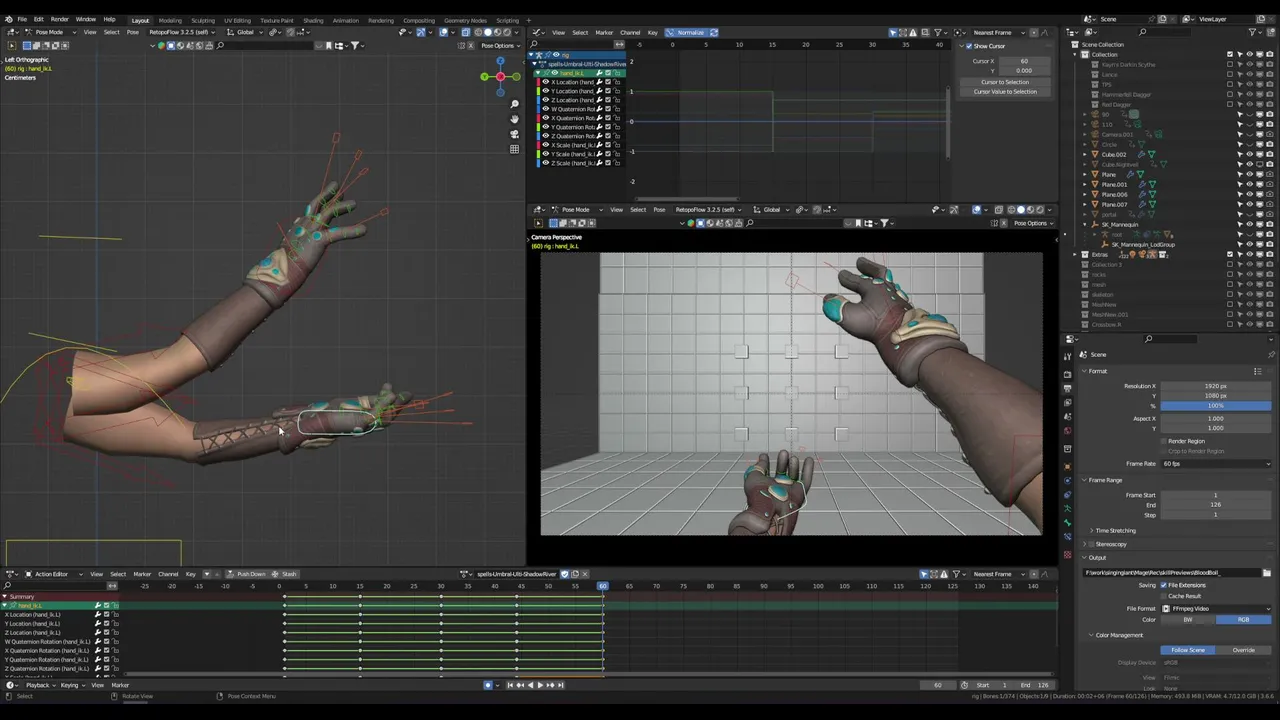Open the Render properties tab icon
This screenshot has height=720, width=1280.
click(x=1068, y=374)
